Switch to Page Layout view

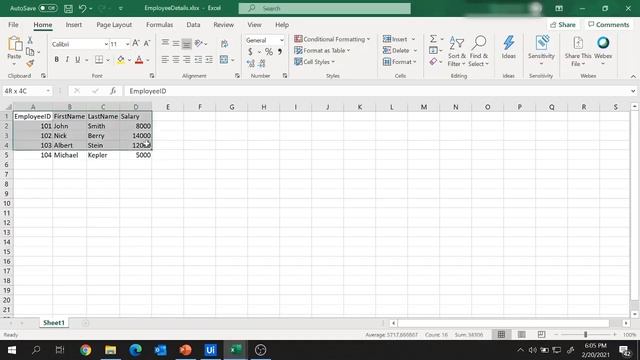click(521, 335)
